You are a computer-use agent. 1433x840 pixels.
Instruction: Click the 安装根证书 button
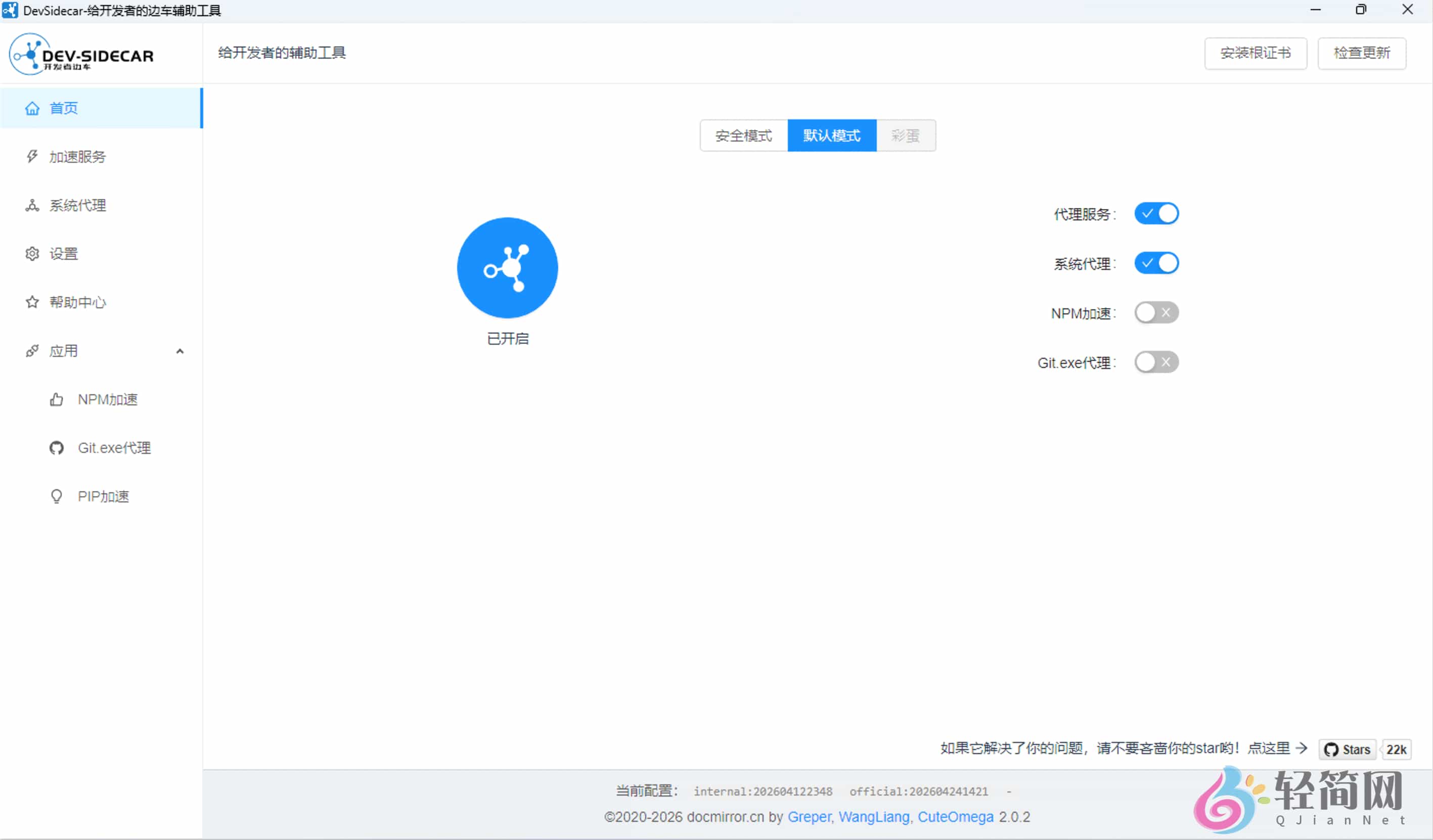click(1256, 53)
